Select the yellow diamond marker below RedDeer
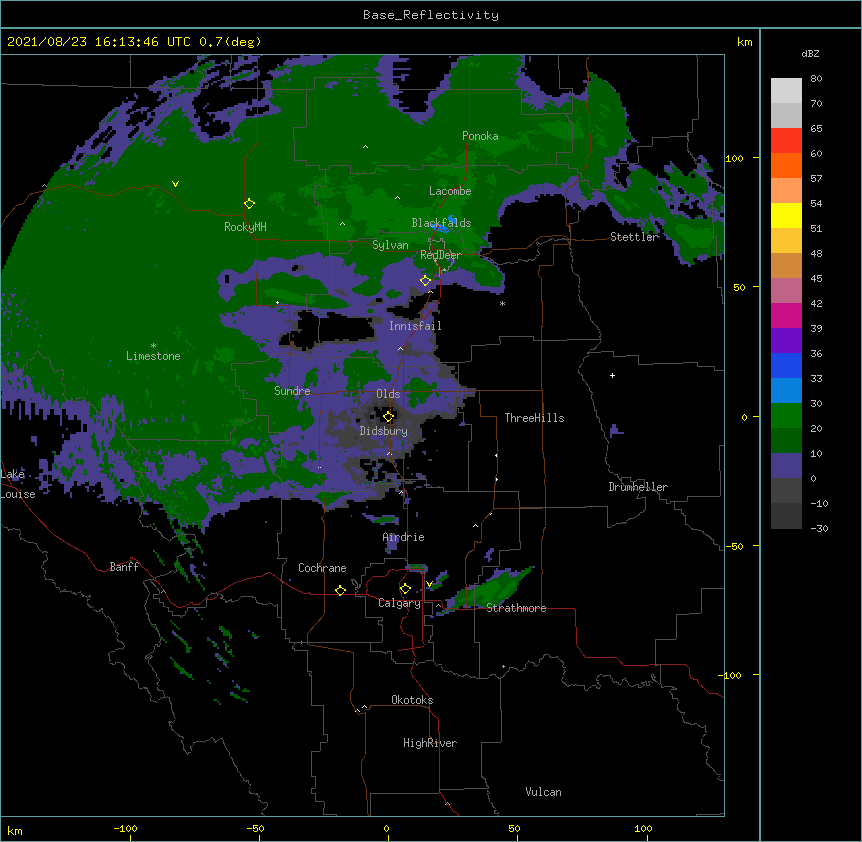The height and width of the screenshot is (842, 862). [426, 281]
